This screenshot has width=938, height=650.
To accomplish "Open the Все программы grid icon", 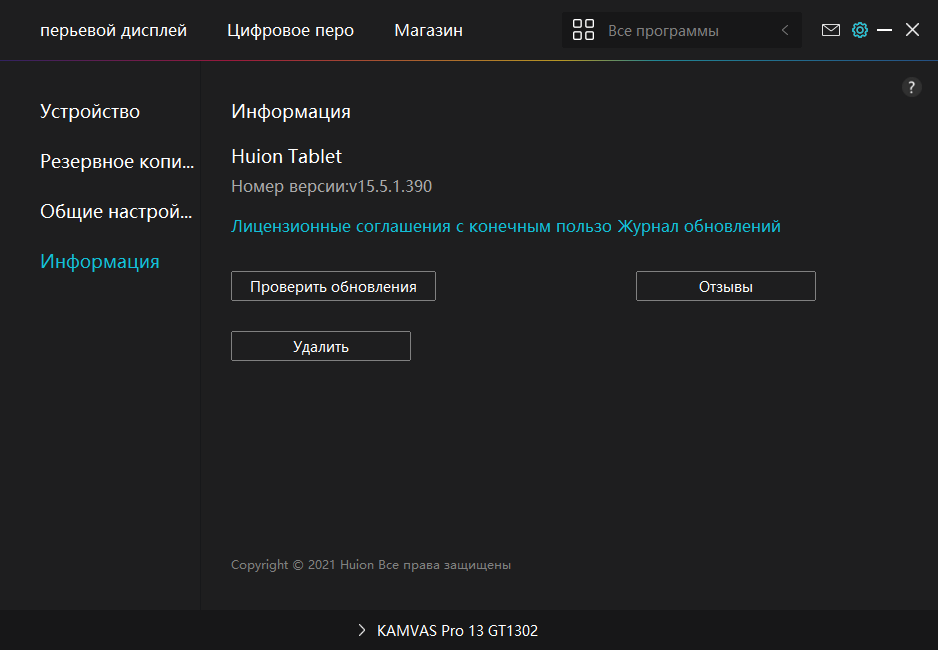I will pos(583,31).
